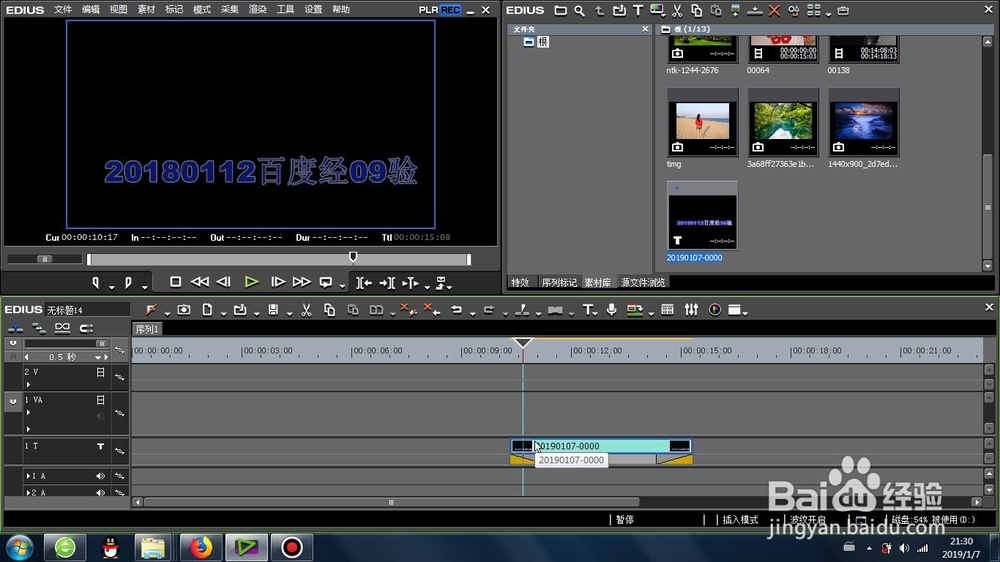Toggle the PLR player mode button
This screenshot has width=1000, height=562.
point(428,10)
